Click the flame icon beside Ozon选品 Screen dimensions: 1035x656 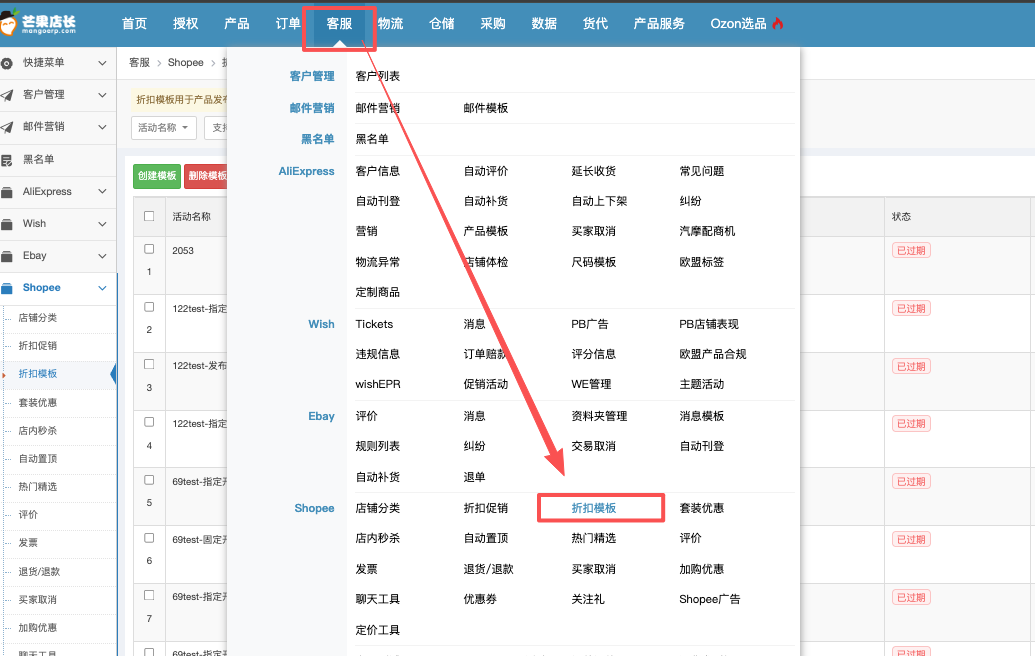tap(778, 24)
